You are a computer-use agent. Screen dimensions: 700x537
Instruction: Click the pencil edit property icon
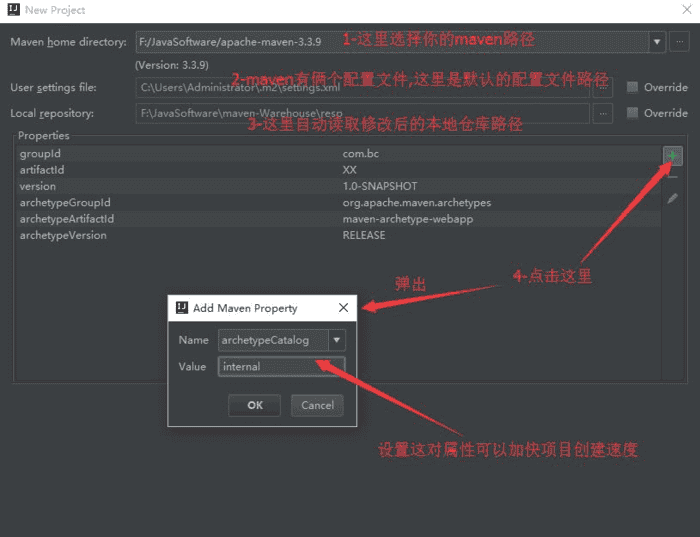pyautogui.click(x=672, y=198)
